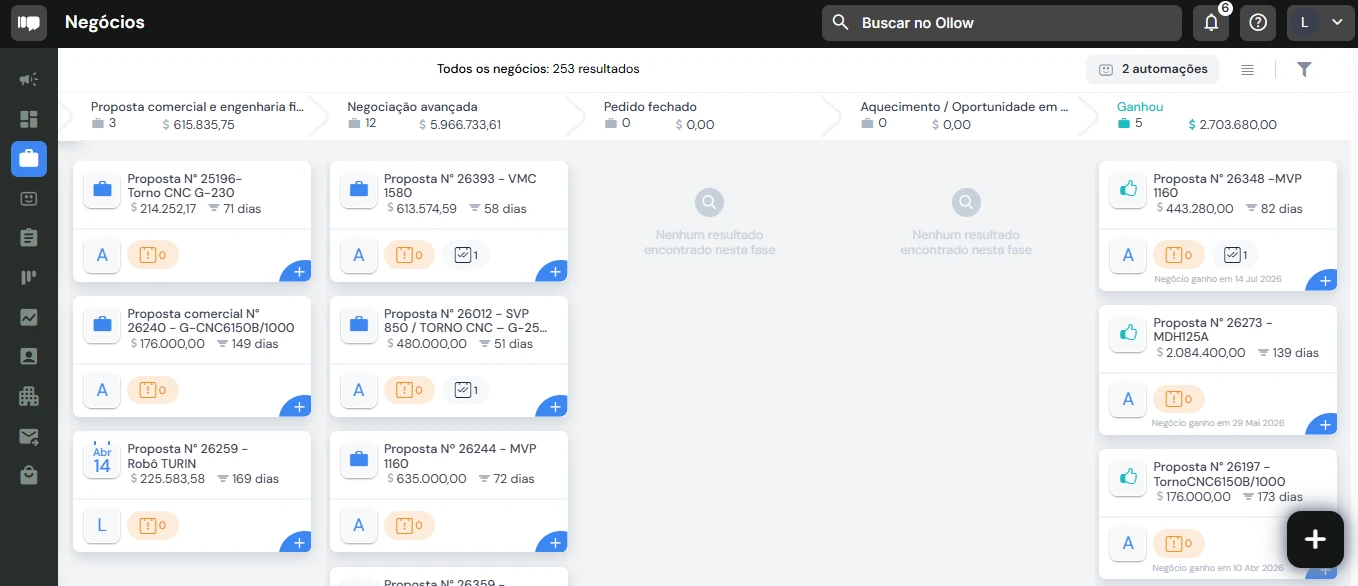This screenshot has height=586, width=1358.
Task: Open the line chart reports sidebar icon
Action: 29,317
